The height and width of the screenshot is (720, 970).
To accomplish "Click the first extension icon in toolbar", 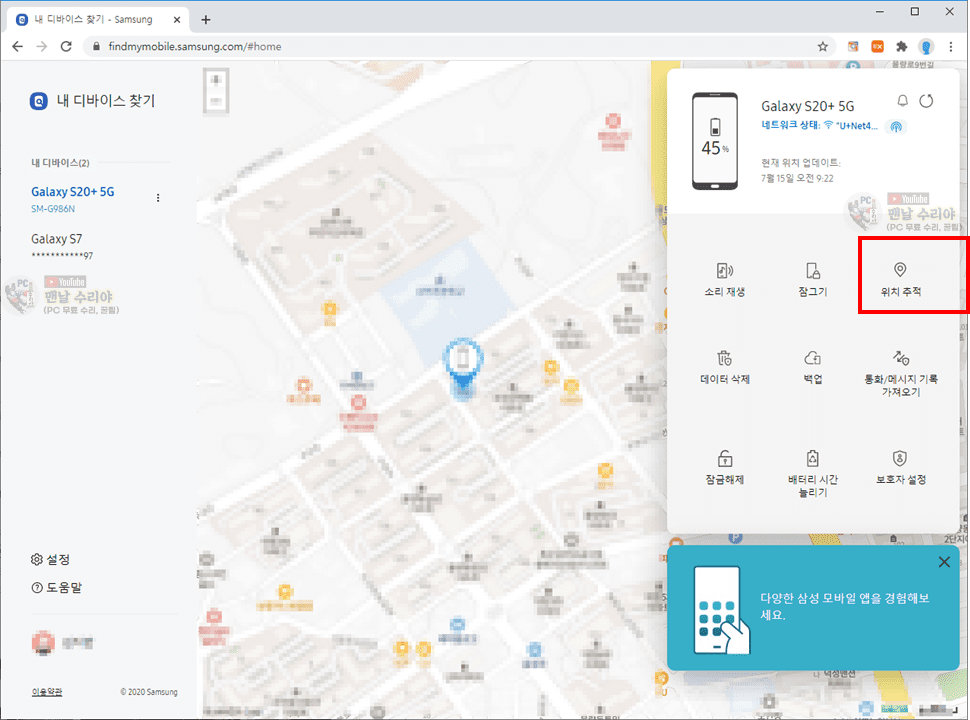I will pyautogui.click(x=853, y=46).
